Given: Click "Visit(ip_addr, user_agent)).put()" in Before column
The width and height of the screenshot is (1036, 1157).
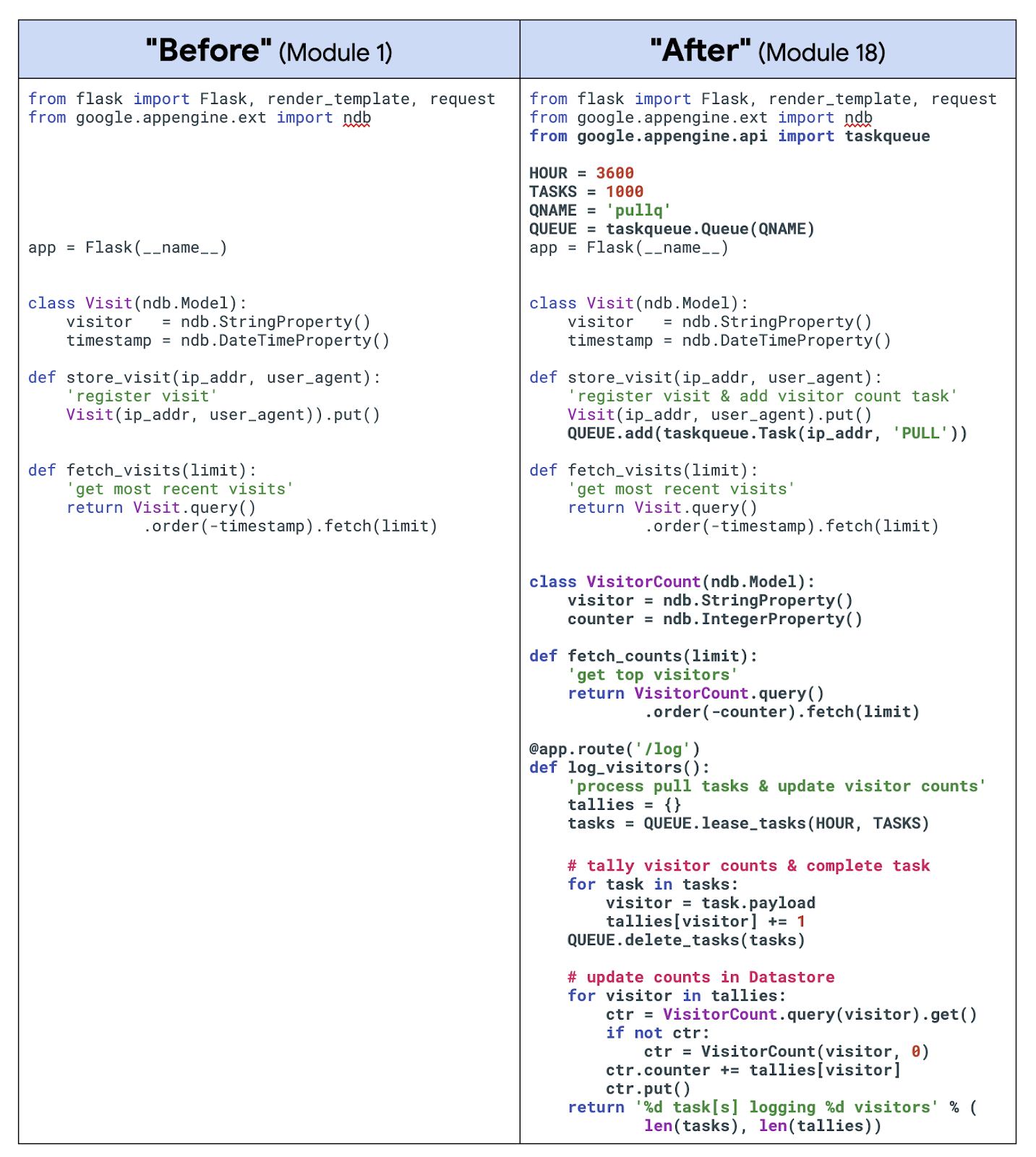Looking at the screenshot, I should [223, 414].
